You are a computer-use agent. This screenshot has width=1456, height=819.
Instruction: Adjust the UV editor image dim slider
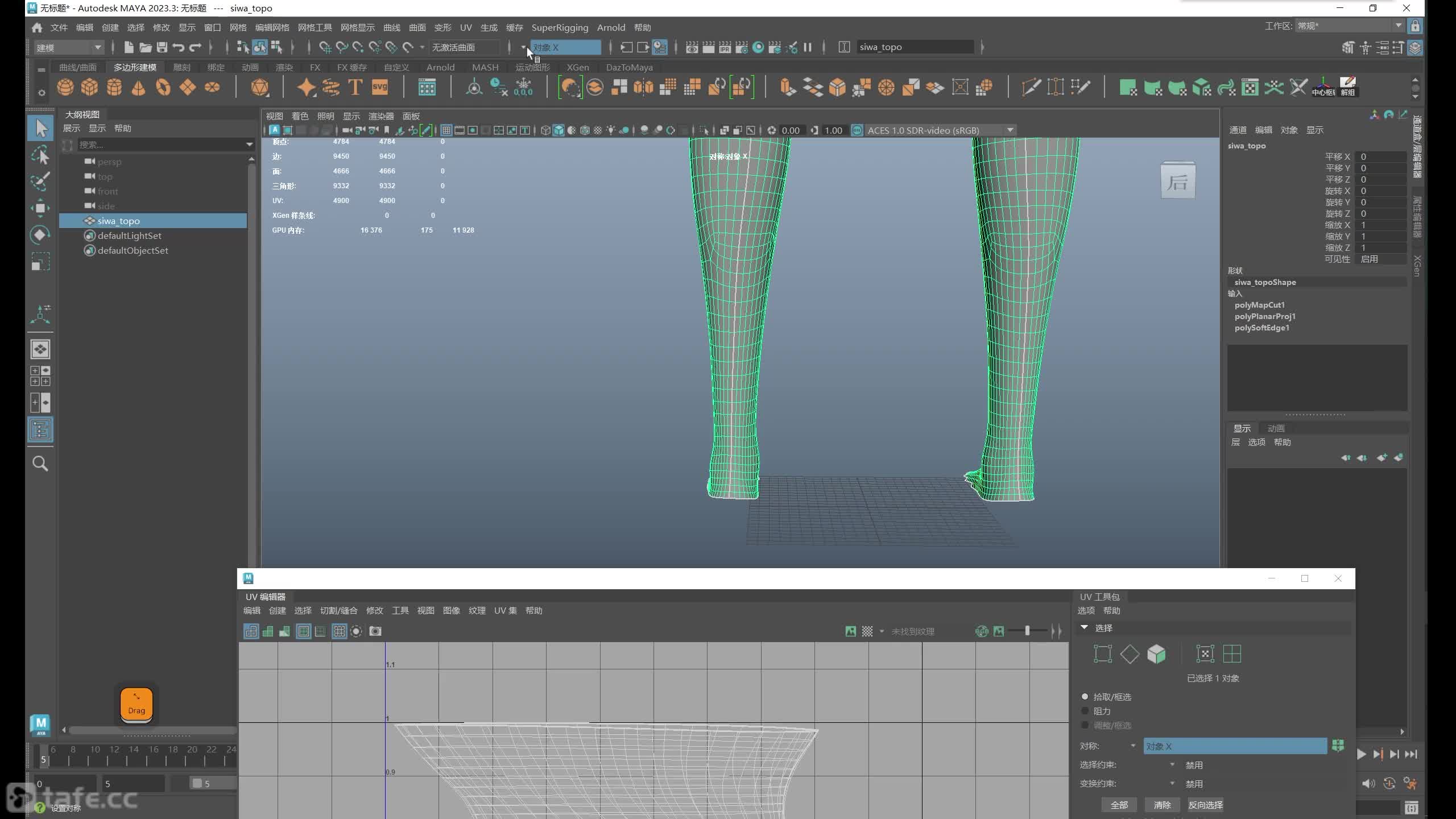[x=1027, y=631]
